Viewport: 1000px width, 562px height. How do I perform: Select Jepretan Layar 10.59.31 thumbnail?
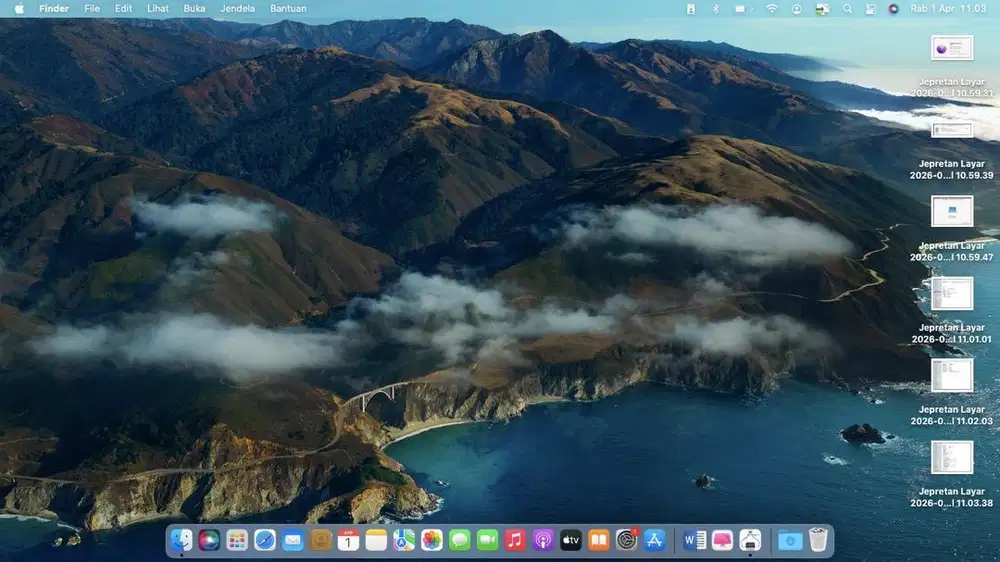click(x=952, y=48)
